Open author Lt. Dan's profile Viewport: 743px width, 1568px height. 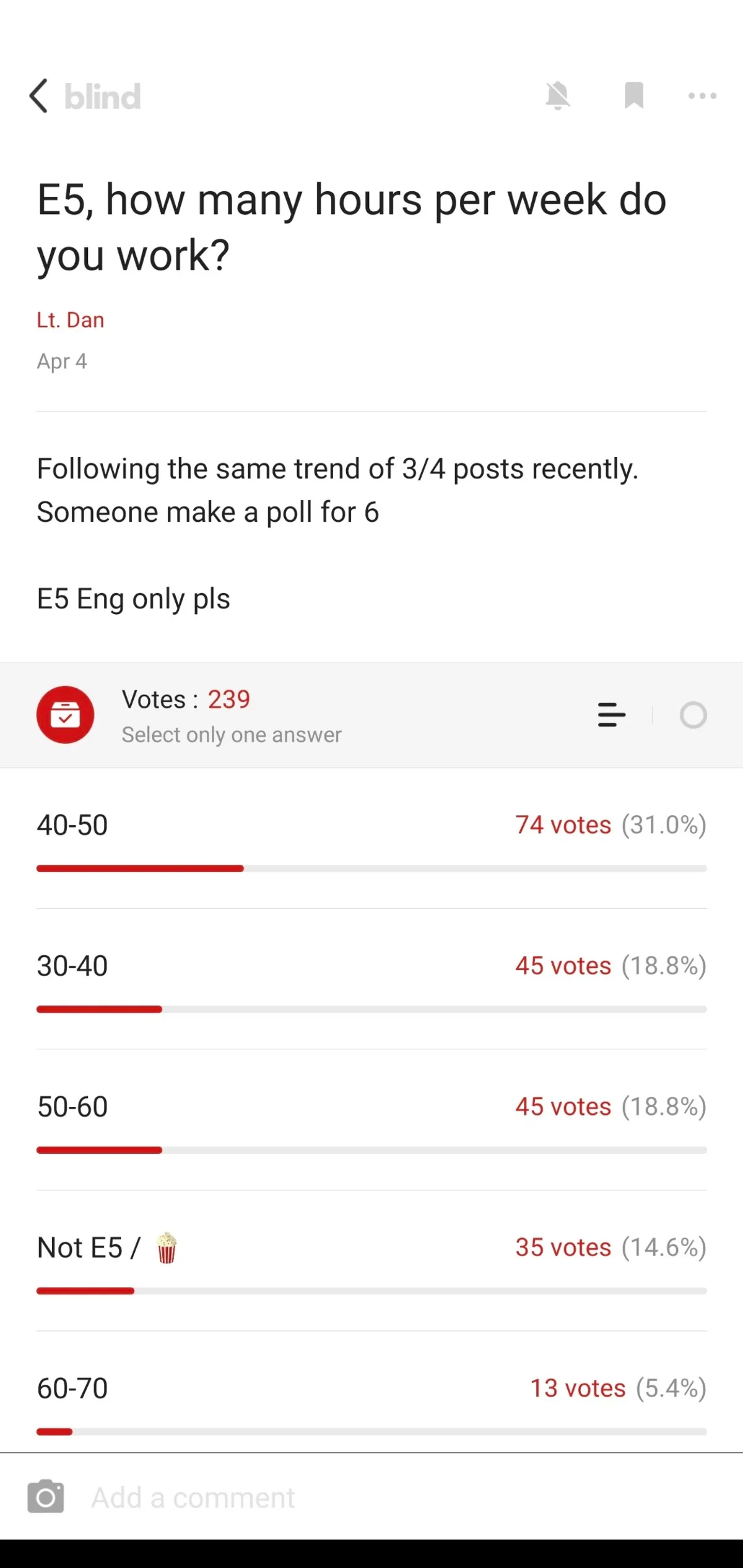pos(71,320)
